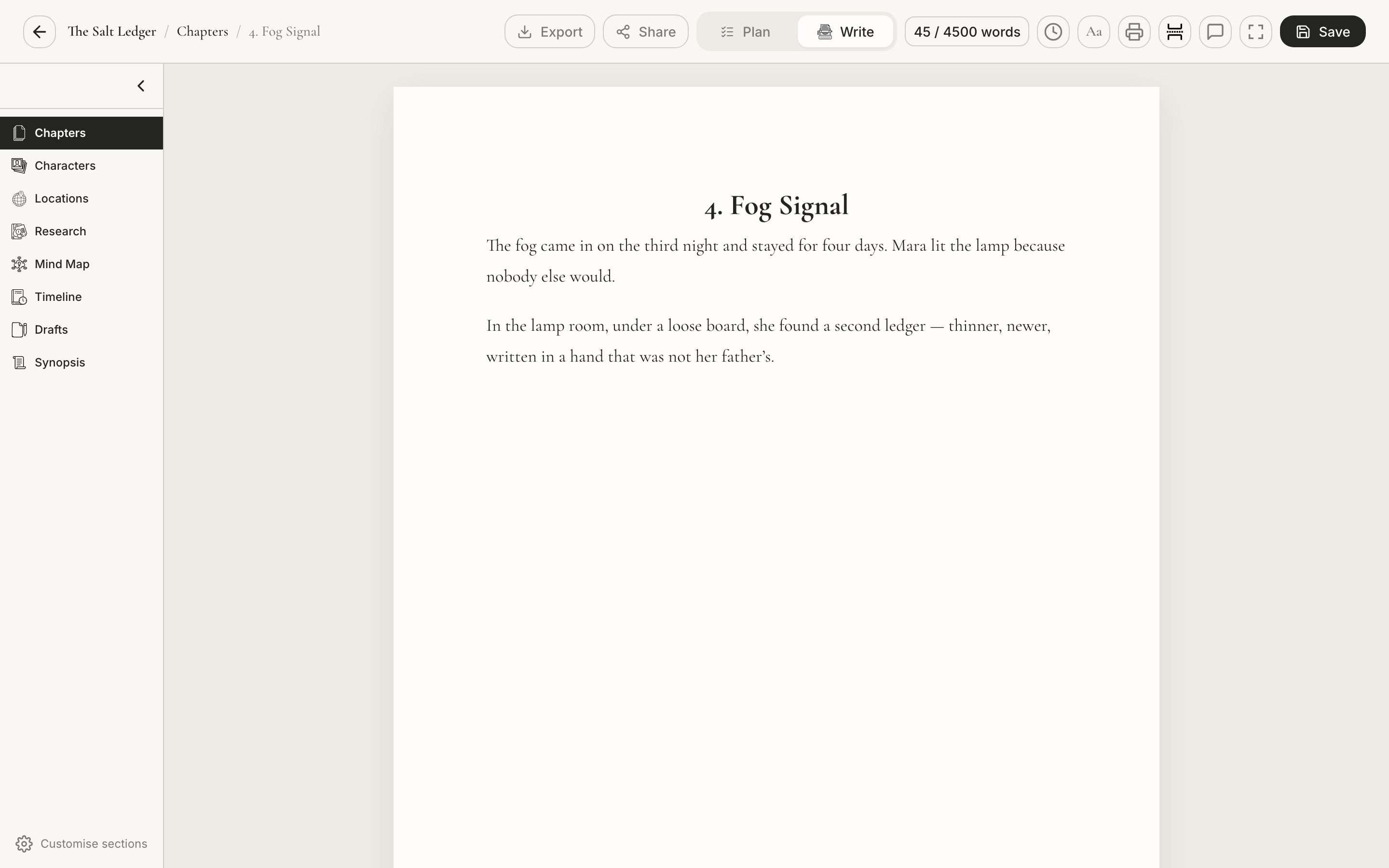Screen dimensions: 1389x868
Task: Go back using the left arrow button
Action: [39, 31]
